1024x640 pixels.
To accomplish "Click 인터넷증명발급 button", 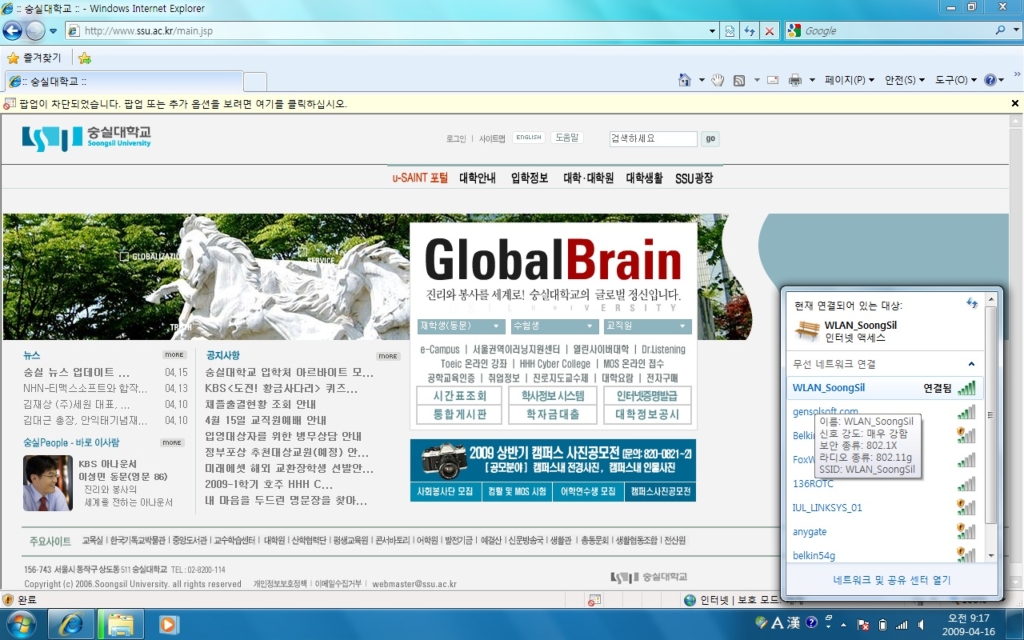I will pyautogui.click(x=647, y=396).
